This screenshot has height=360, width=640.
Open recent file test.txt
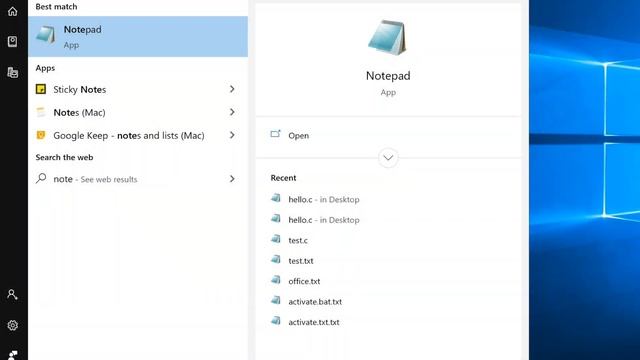coord(301,261)
